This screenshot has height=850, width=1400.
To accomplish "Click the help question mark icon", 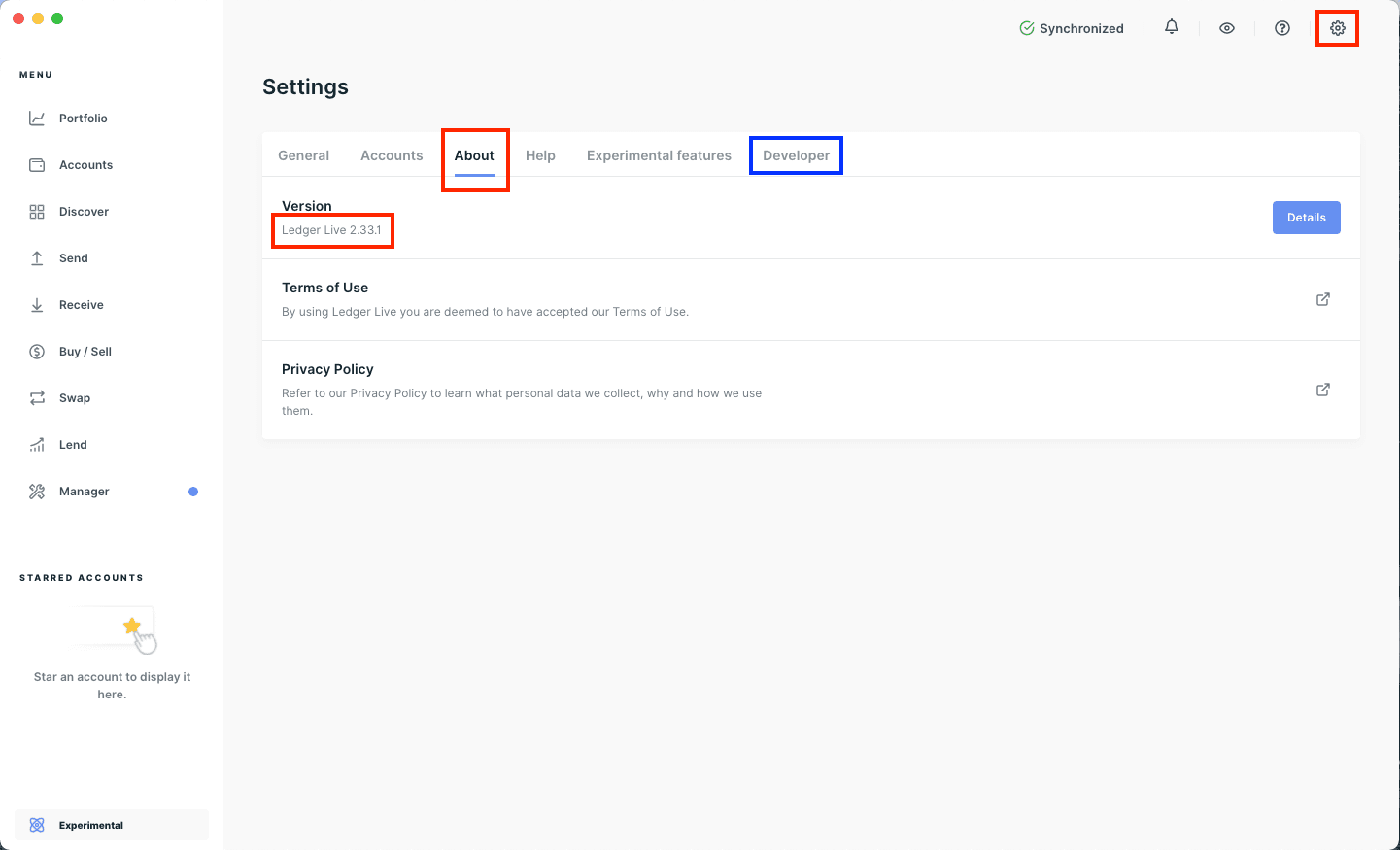I will point(1282,28).
